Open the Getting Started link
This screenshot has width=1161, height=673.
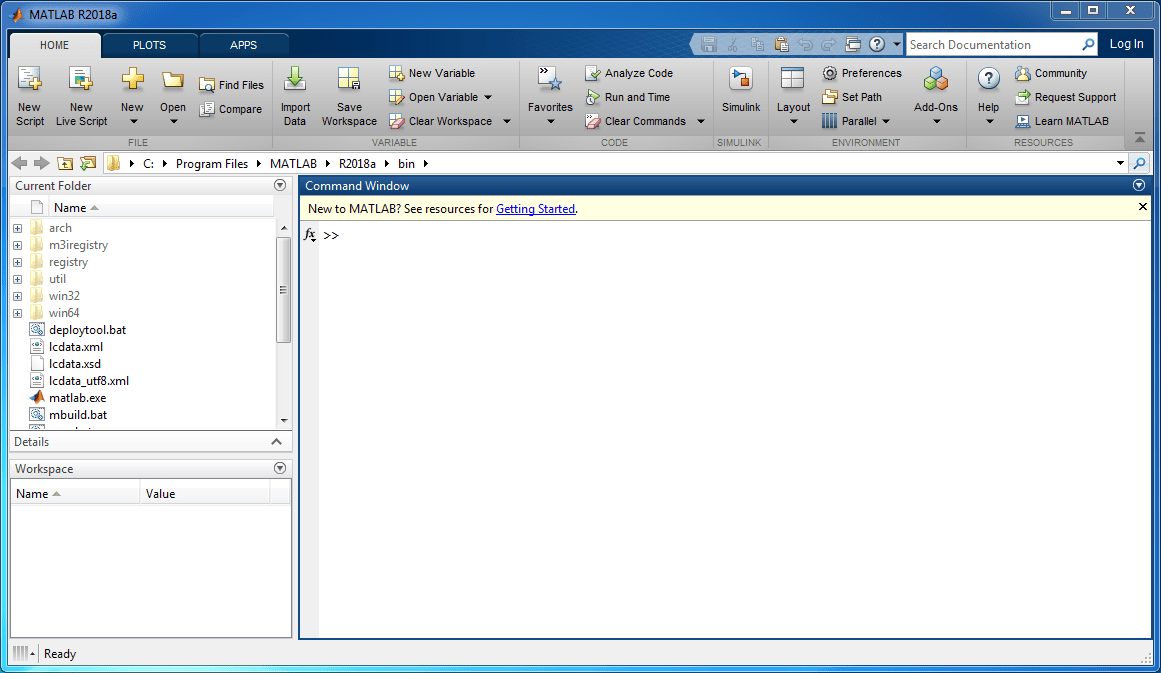pos(535,209)
